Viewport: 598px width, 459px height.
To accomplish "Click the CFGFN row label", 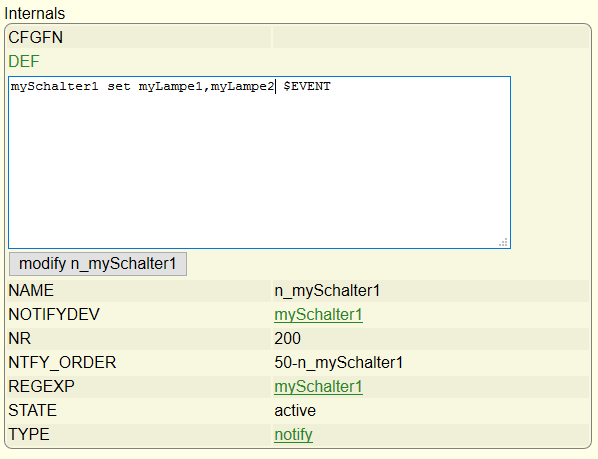I will click(x=35, y=37).
